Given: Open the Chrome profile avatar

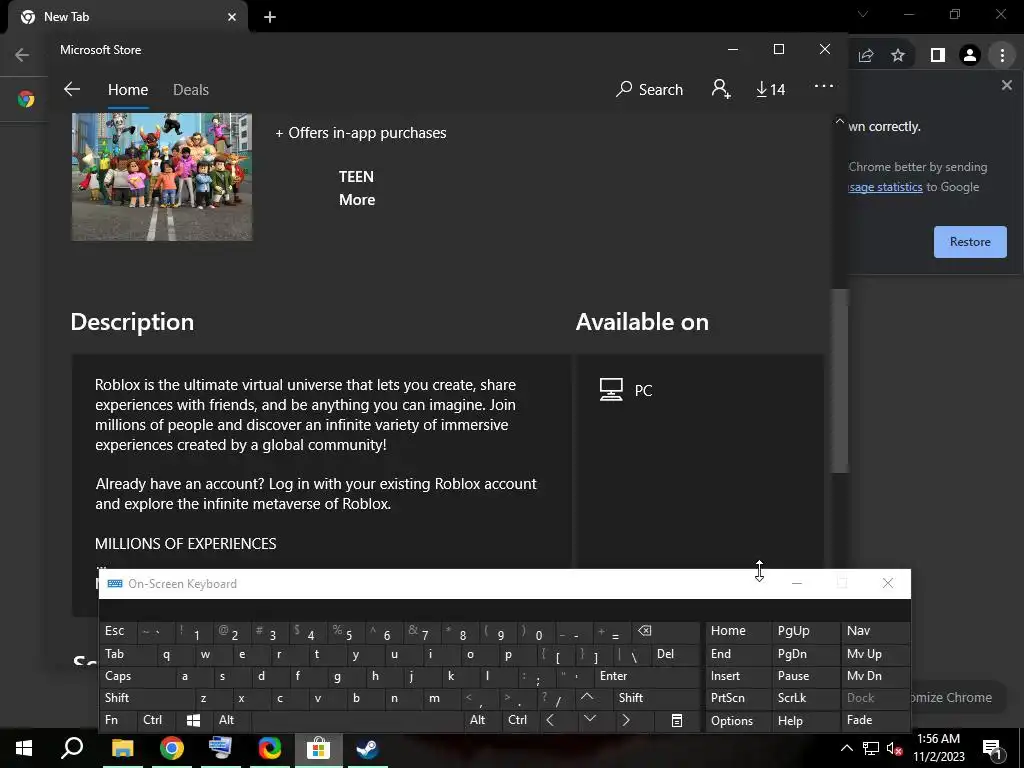Looking at the screenshot, I should (970, 56).
